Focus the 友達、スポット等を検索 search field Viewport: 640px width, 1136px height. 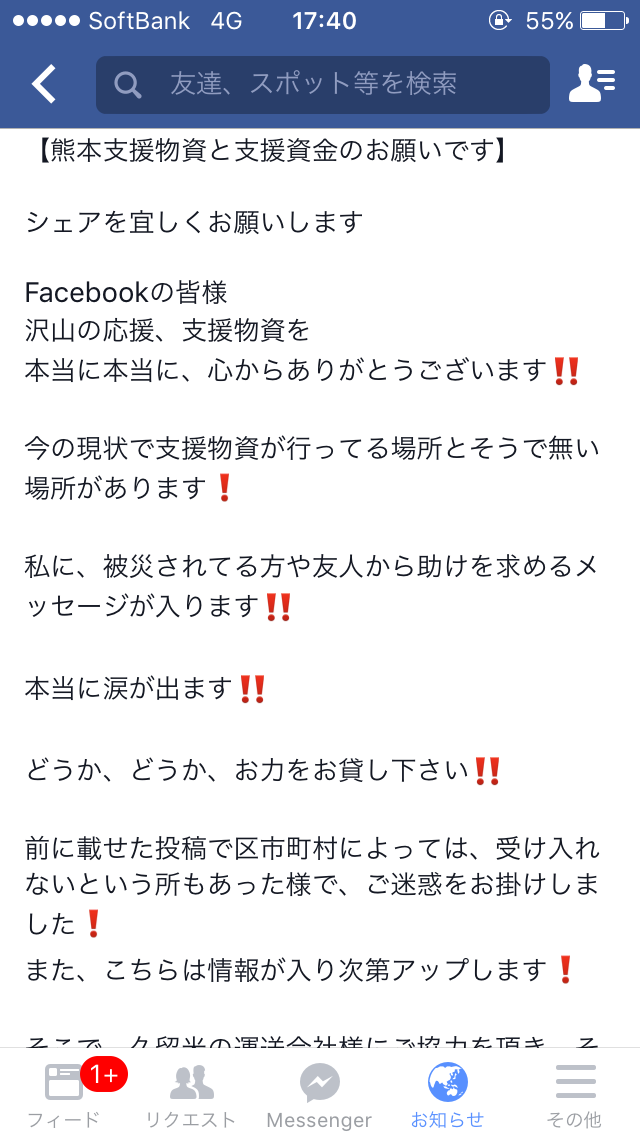pyautogui.click(x=323, y=85)
